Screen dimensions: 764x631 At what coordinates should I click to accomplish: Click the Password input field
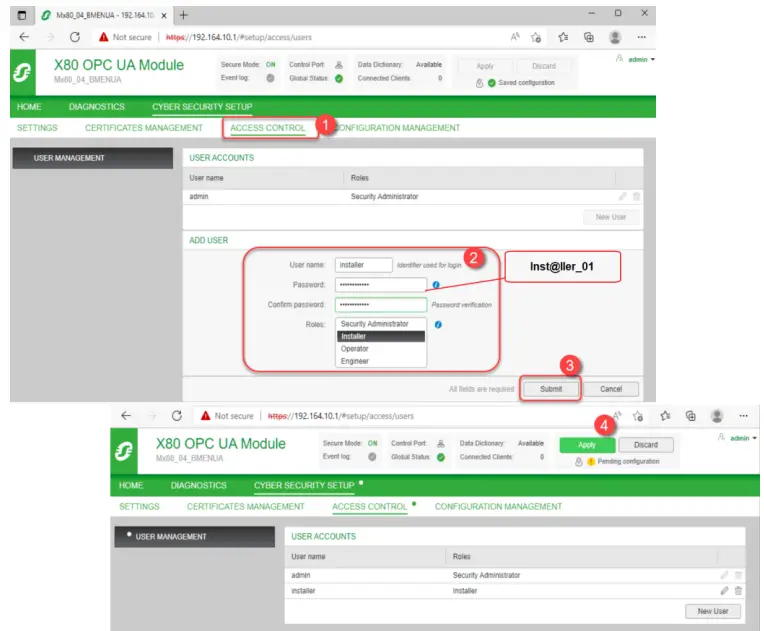pos(381,285)
